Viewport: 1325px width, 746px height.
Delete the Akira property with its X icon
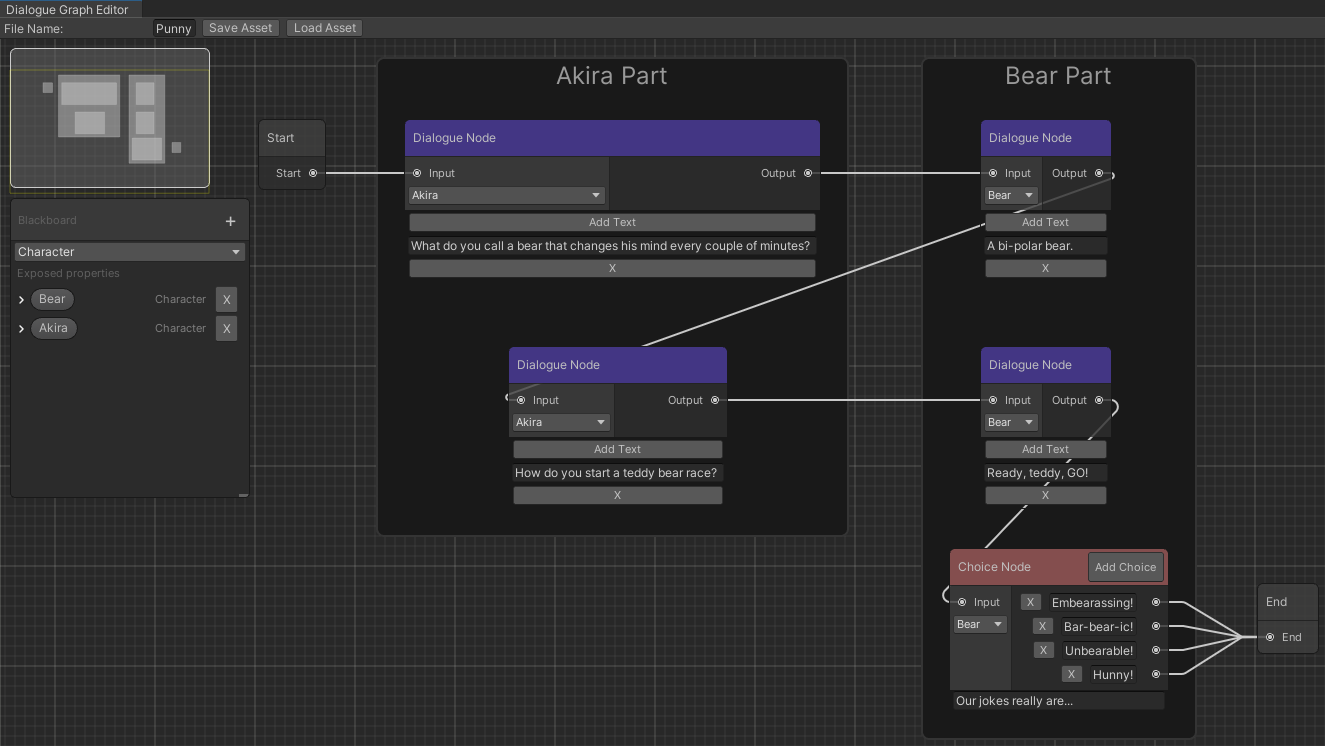click(226, 327)
